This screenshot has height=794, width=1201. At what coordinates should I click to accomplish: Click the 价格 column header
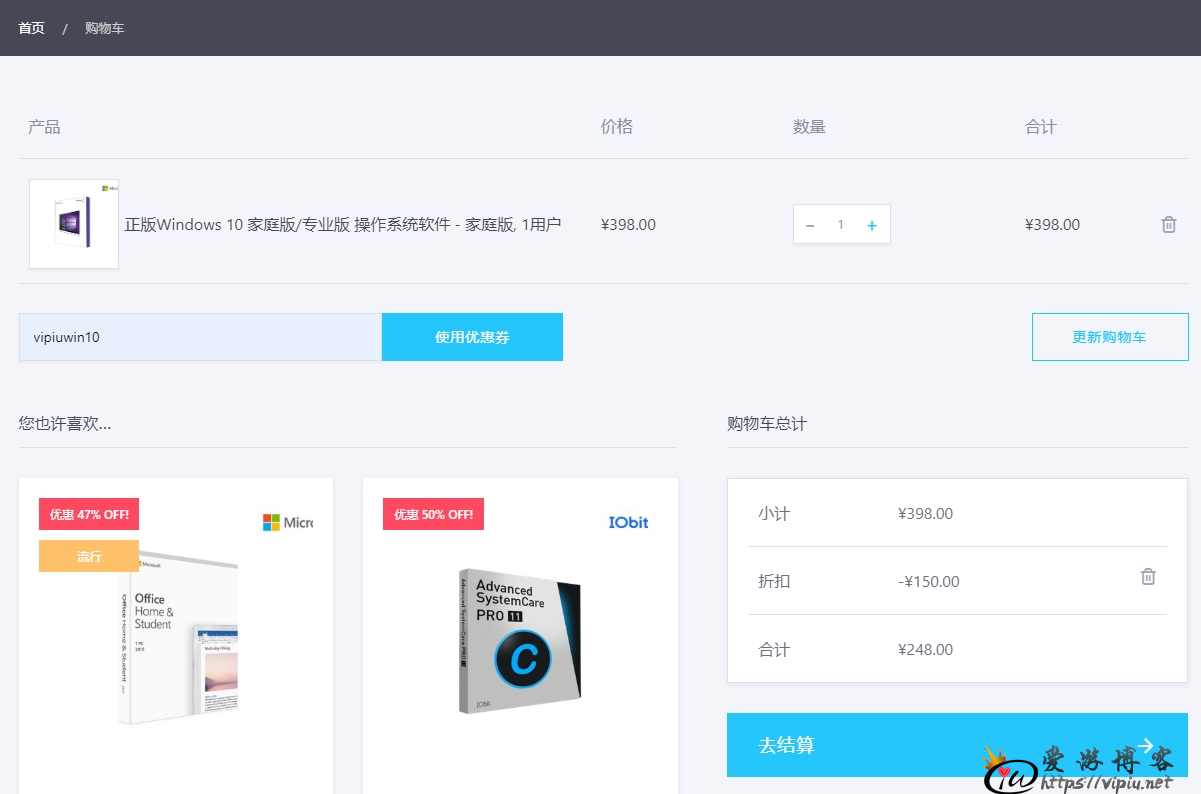pos(617,127)
